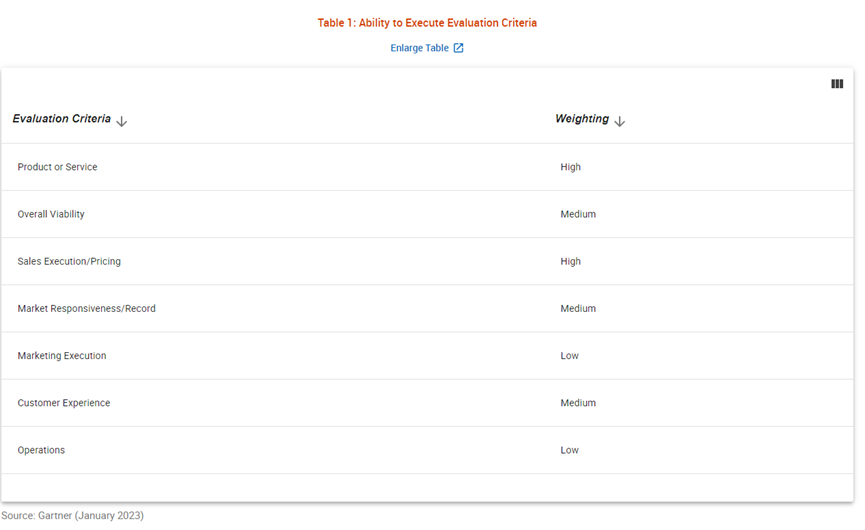
Task: Select the Customer Experience row
Action: (427, 403)
